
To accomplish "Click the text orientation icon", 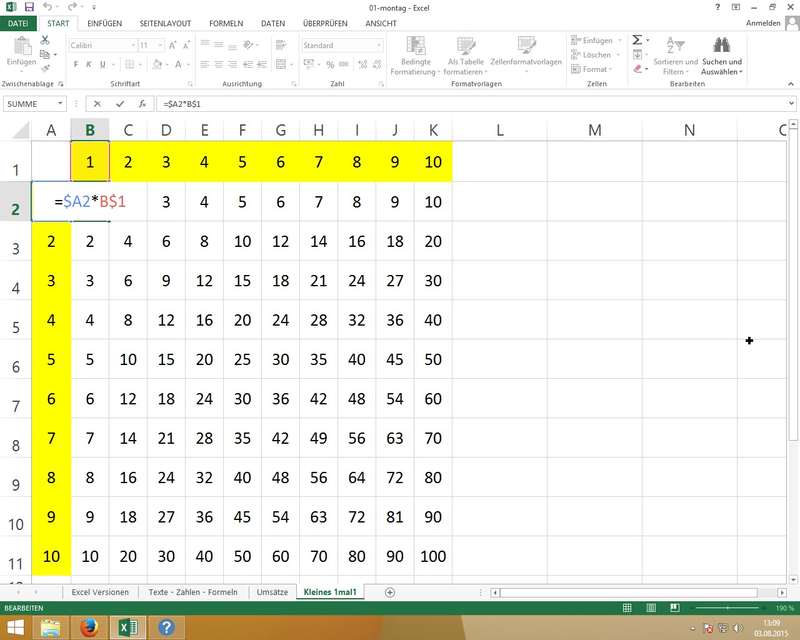I will tap(248, 45).
